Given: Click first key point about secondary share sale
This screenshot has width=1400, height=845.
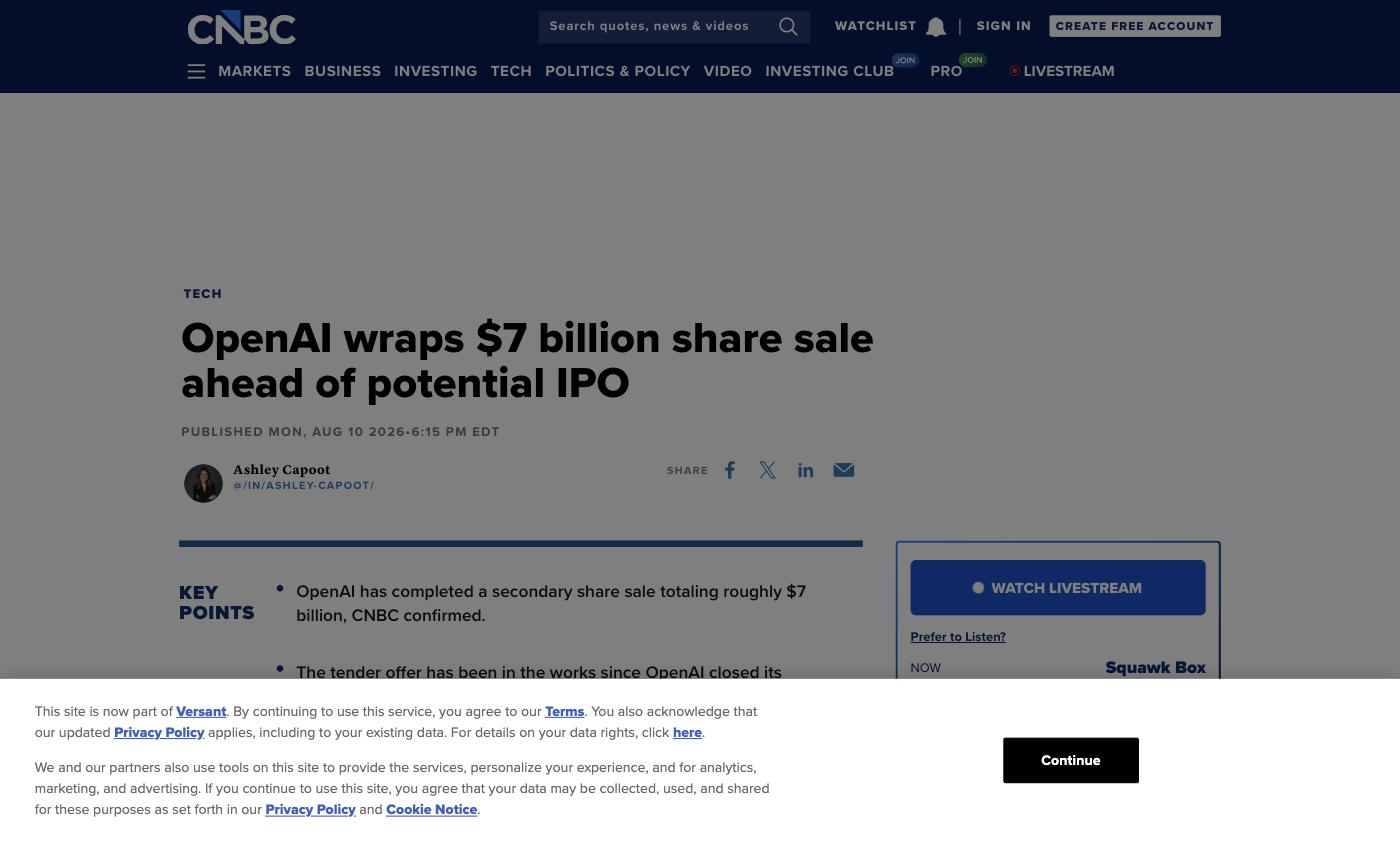Looking at the screenshot, I should 551,604.
